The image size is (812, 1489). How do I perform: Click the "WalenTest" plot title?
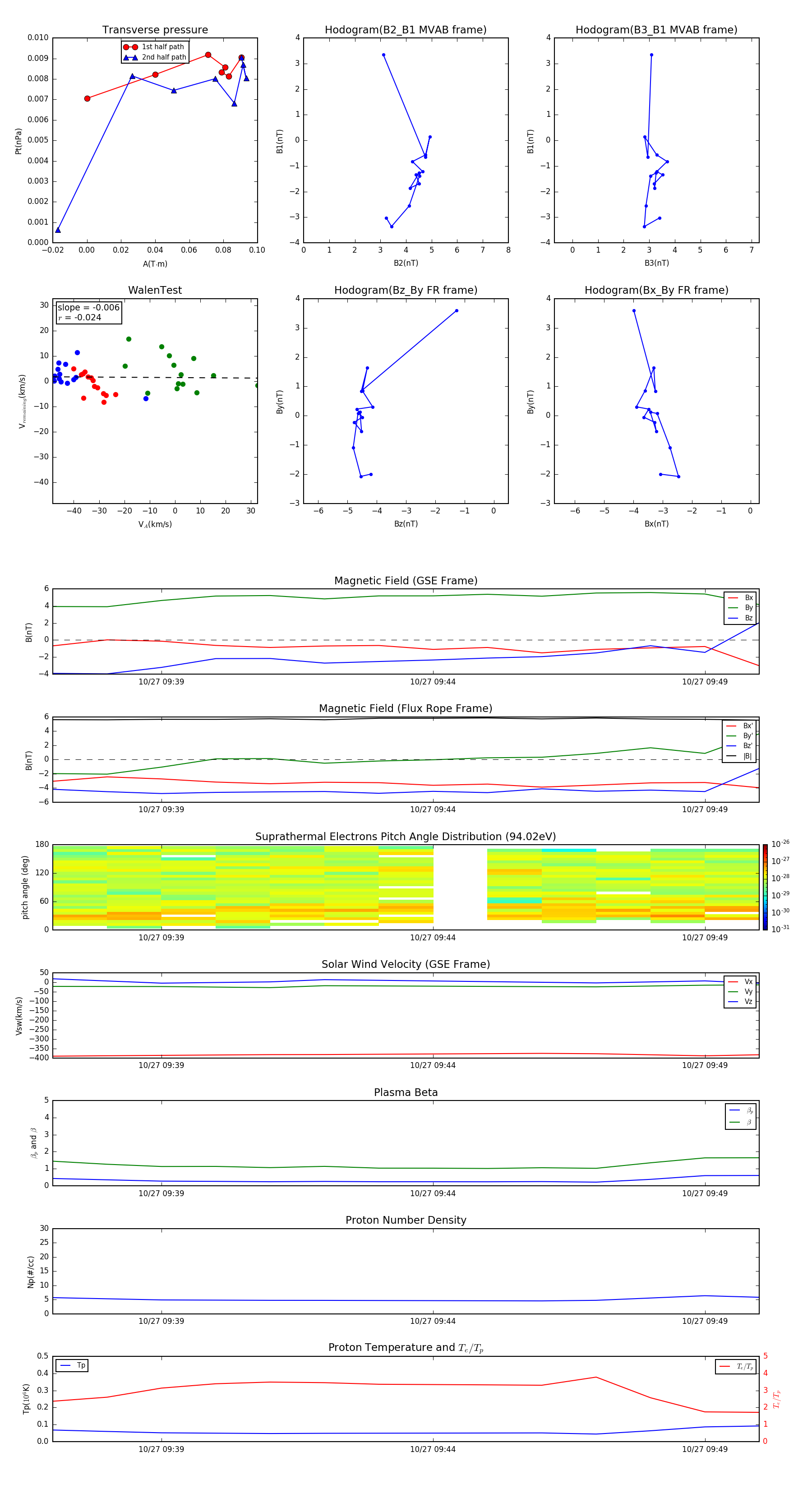coord(155,290)
